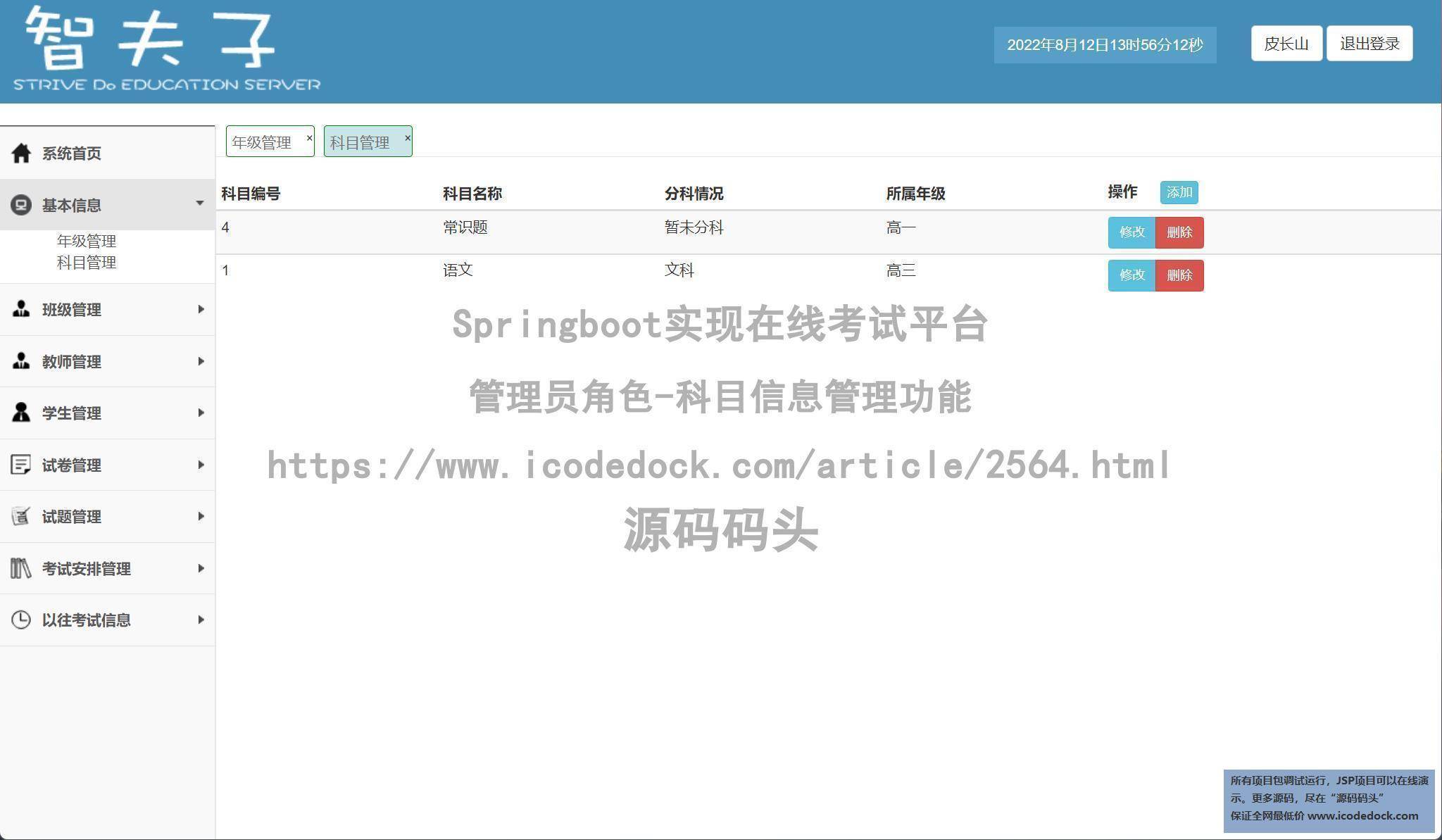
Task: Click the 试卷管理 document icon
Action: pos(21,465)
